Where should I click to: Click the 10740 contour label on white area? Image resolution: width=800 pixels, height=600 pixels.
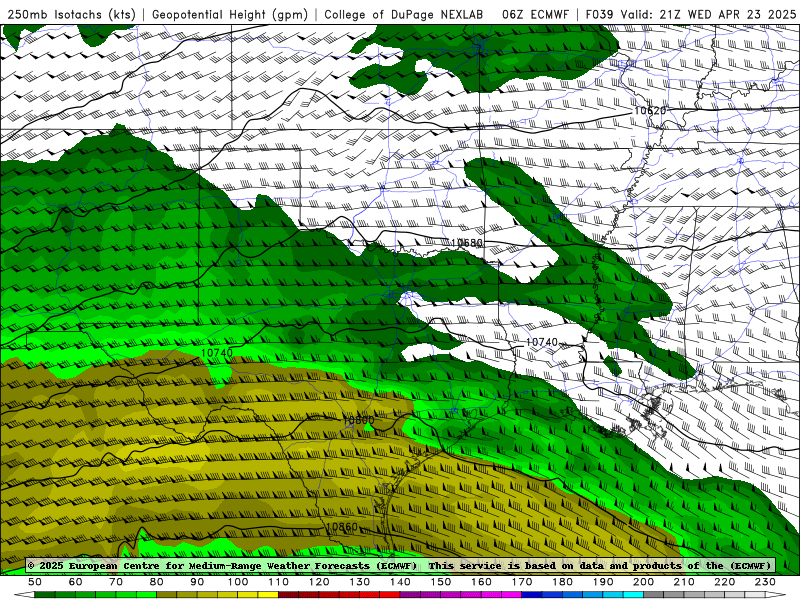541,342
